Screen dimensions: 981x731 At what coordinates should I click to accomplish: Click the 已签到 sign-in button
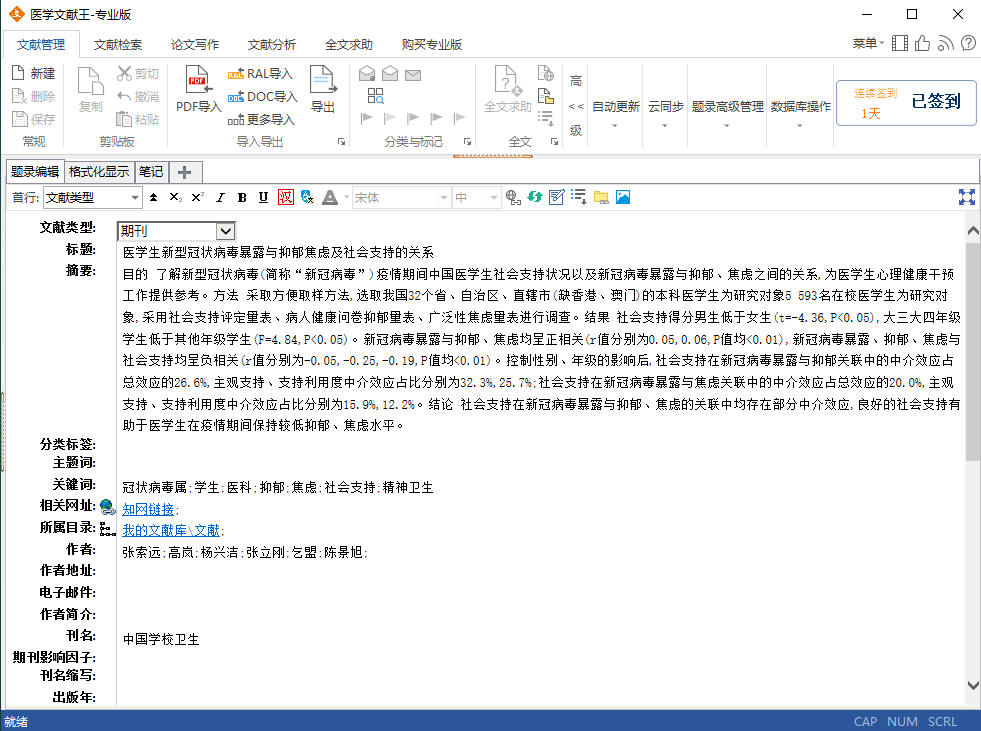(935, 101)
